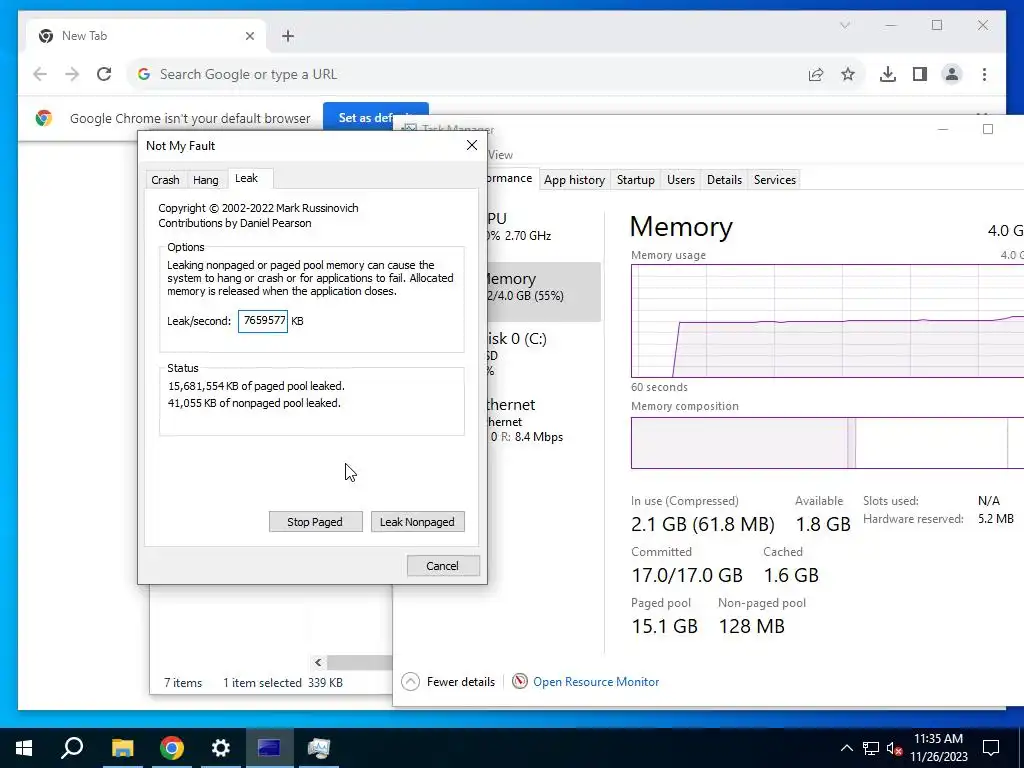Select Ethernet in Task Manager sidebar
Image resolution: width=1024 pixels, height=768 pixels.
click(543, 420)
